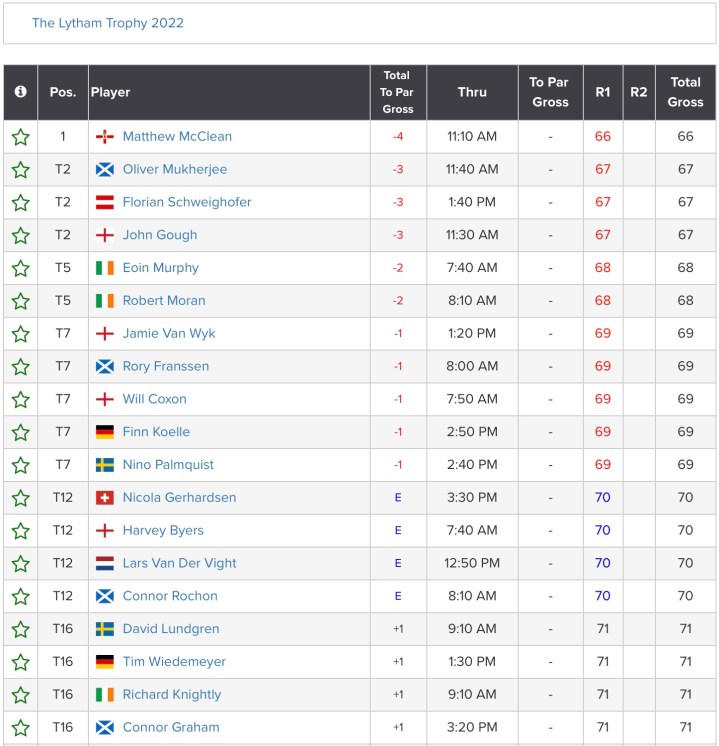This screenshot has height=746, width=719.
Task: Click the Swiss flag beside Nicola Gerhardsen
Action: (x=104, y=498)
